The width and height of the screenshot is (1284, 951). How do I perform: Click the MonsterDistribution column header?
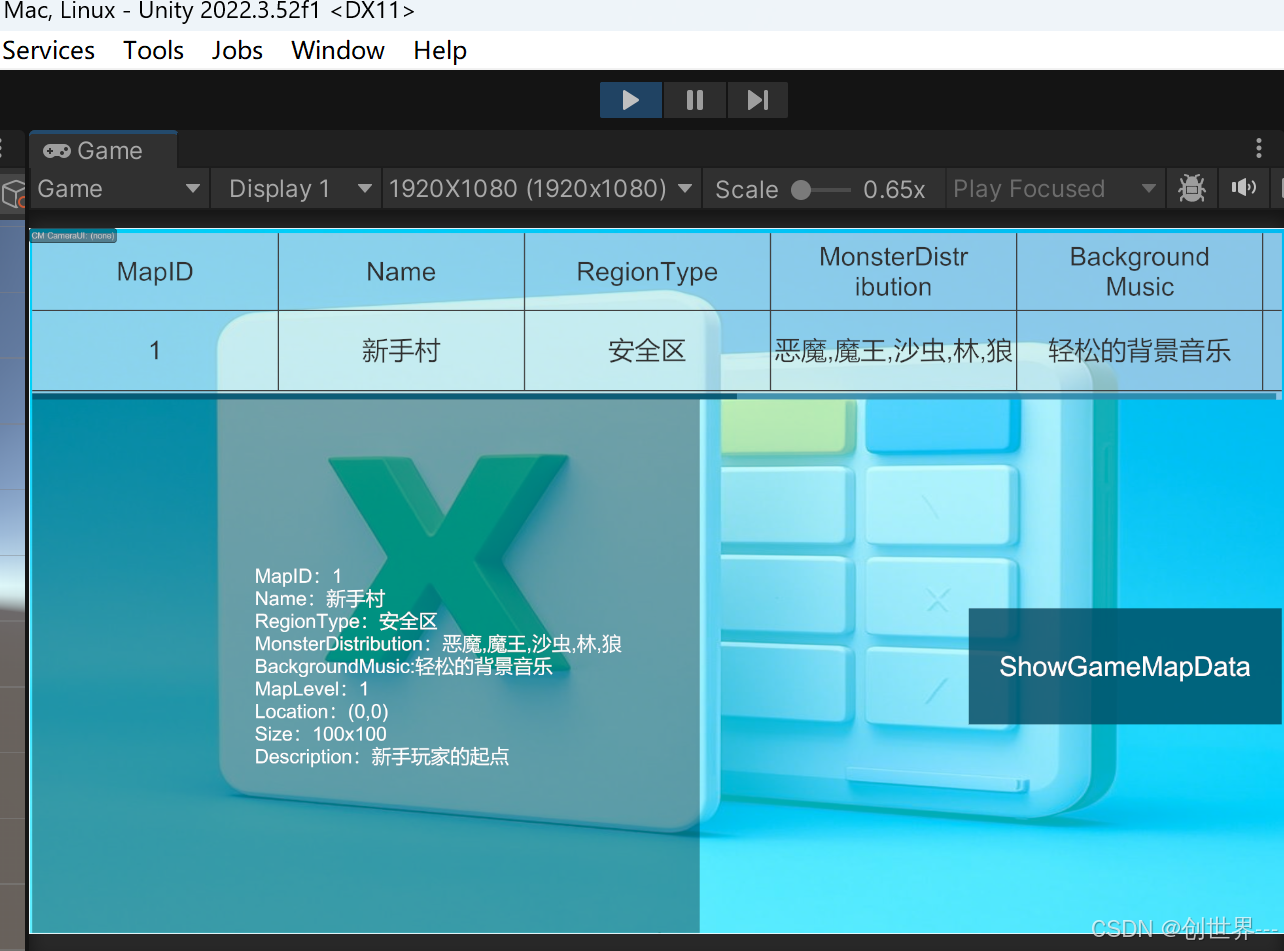click(893, 271)
